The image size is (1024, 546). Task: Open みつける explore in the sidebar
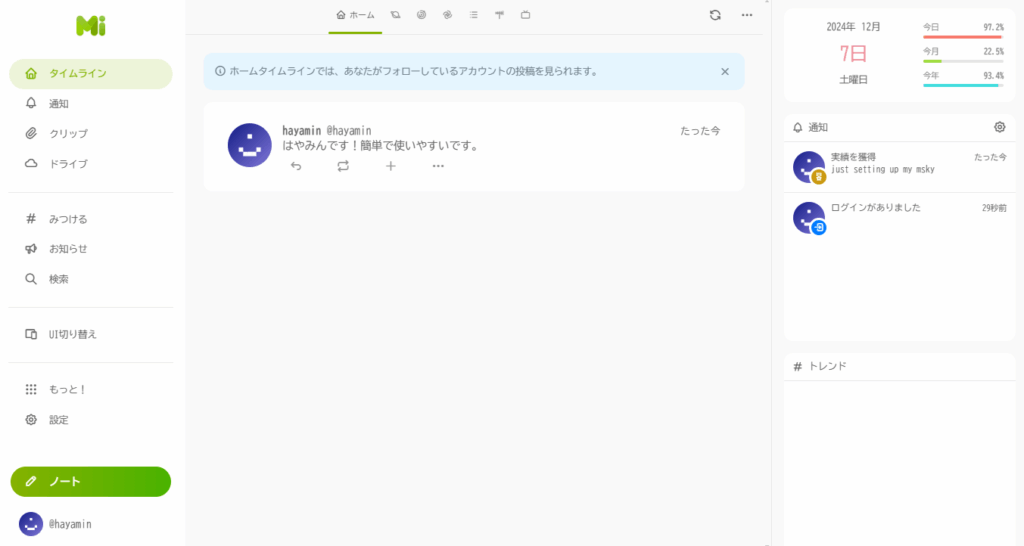coord(91,219)
